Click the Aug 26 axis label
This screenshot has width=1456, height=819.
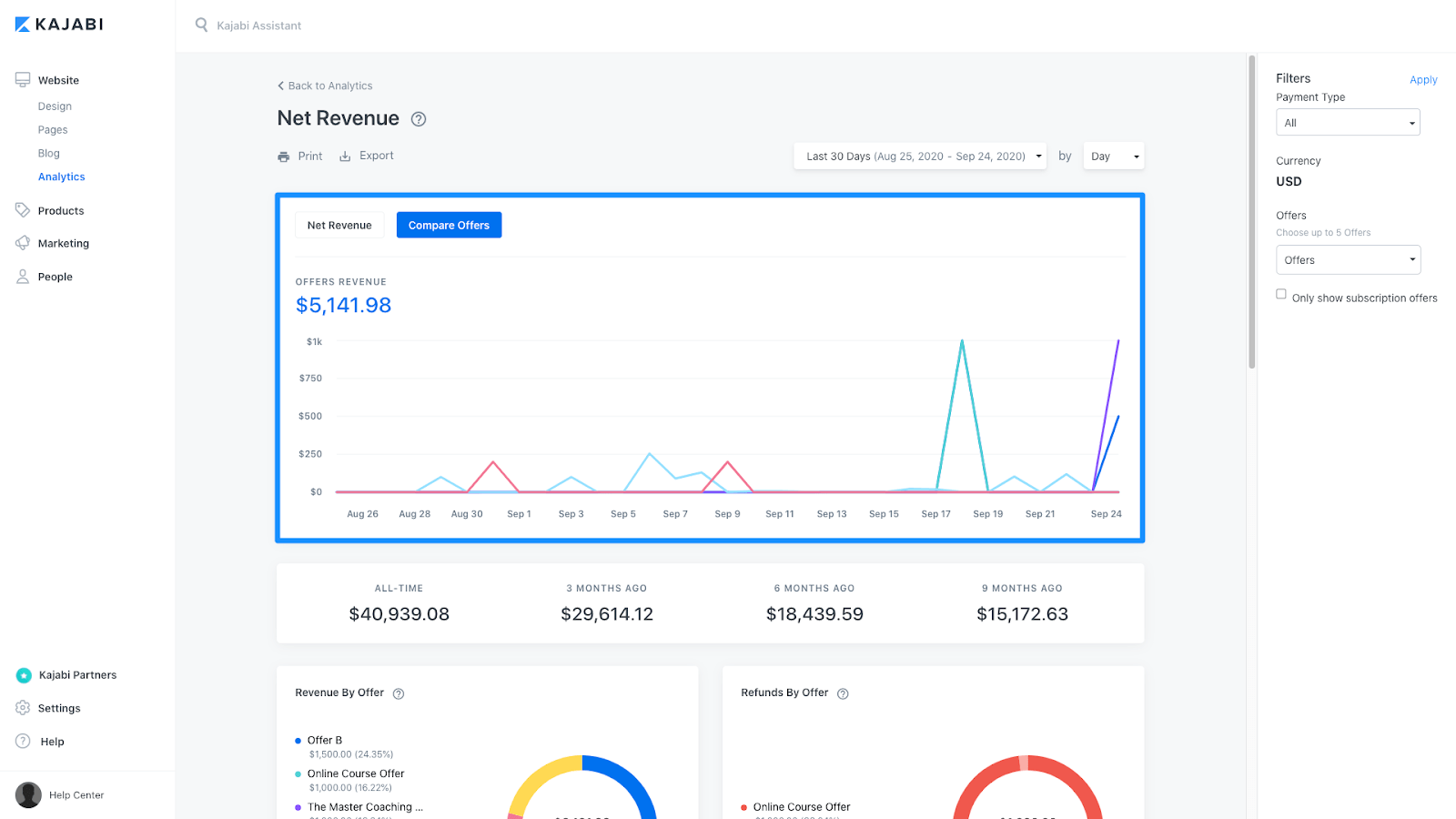(x=362, y=514)
